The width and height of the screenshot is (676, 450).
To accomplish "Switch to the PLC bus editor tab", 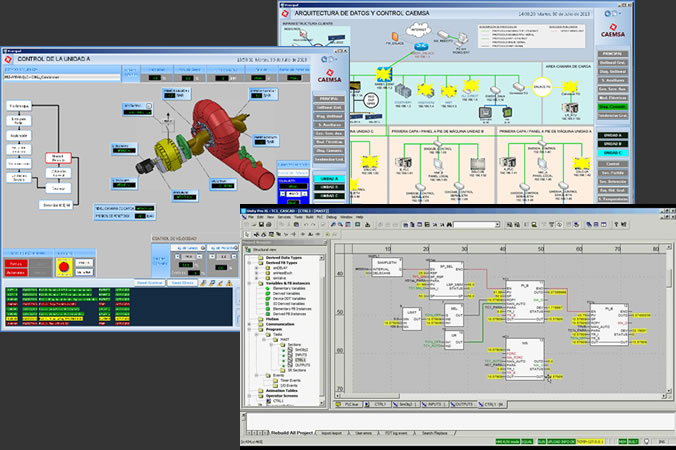I will (348, 404).
